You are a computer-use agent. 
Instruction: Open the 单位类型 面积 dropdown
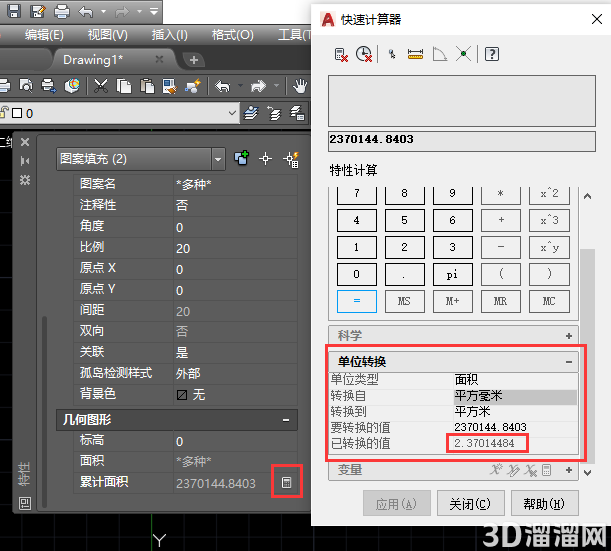516,379
